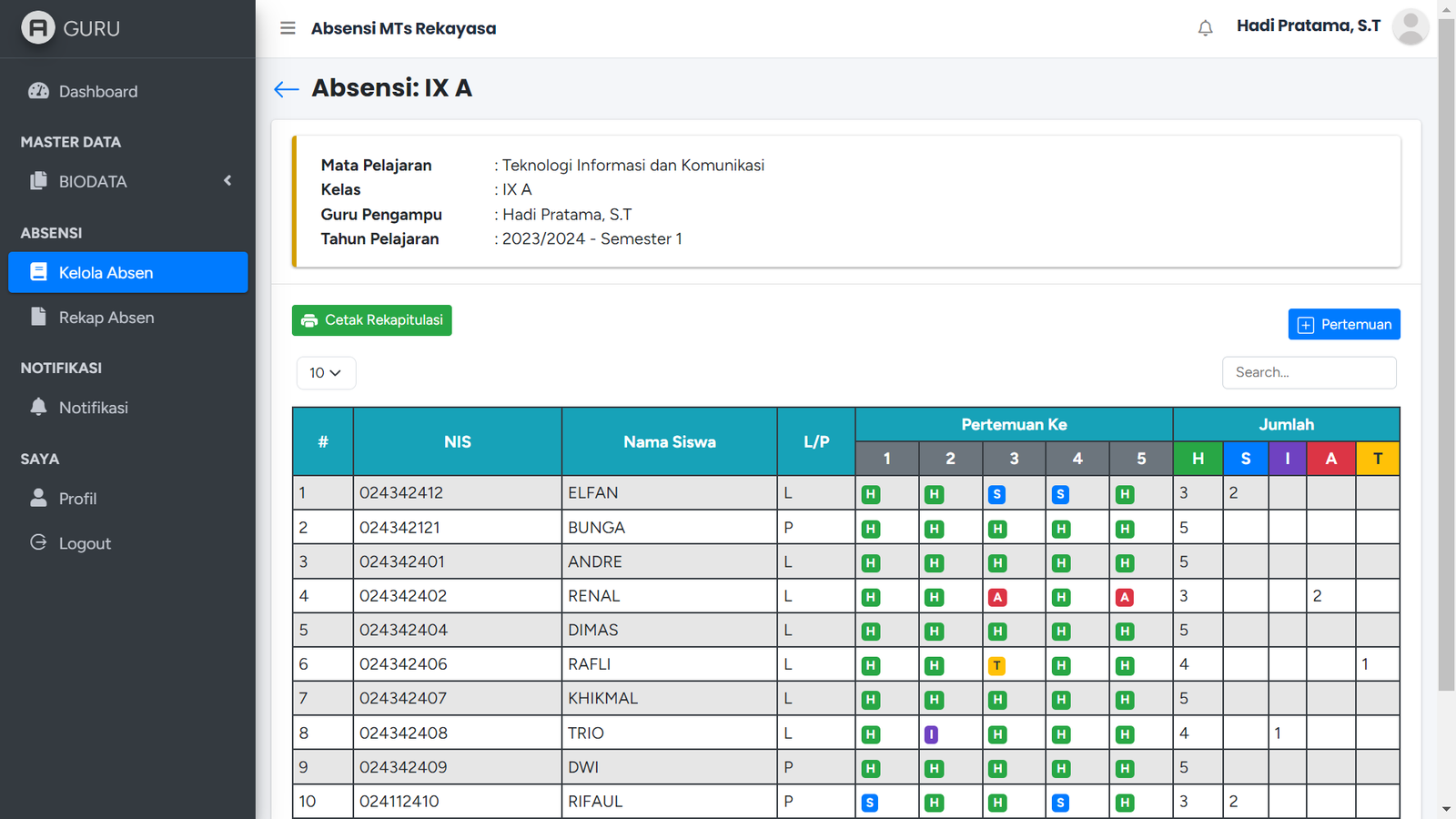Open the rows-per-page dropdown showing 10
1456x819 pixels.
(x=326, y=373)
